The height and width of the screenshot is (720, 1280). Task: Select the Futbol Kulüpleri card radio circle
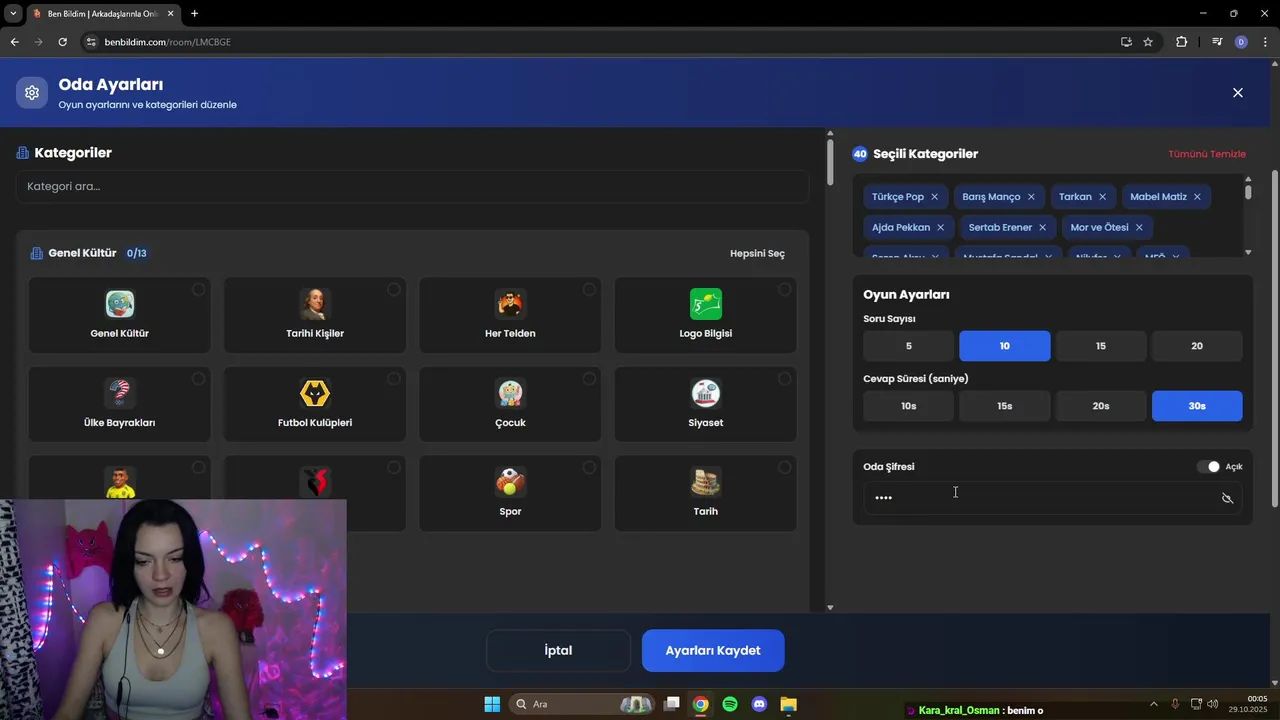tap(394, 379)
